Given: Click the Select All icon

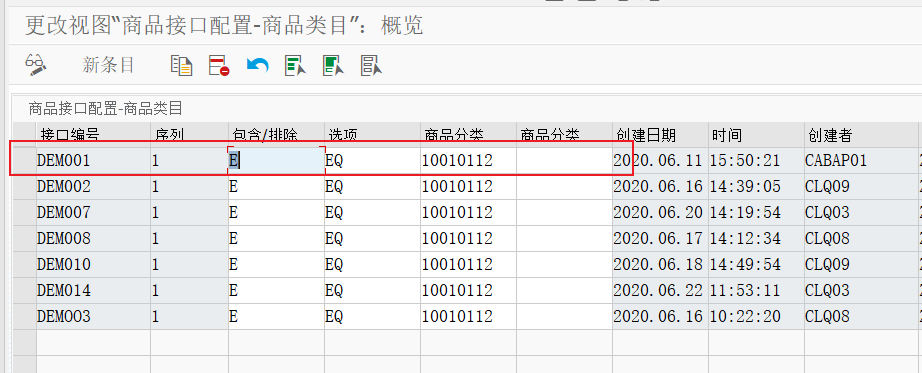Looking at the screenshot, I should click(295, 65).
